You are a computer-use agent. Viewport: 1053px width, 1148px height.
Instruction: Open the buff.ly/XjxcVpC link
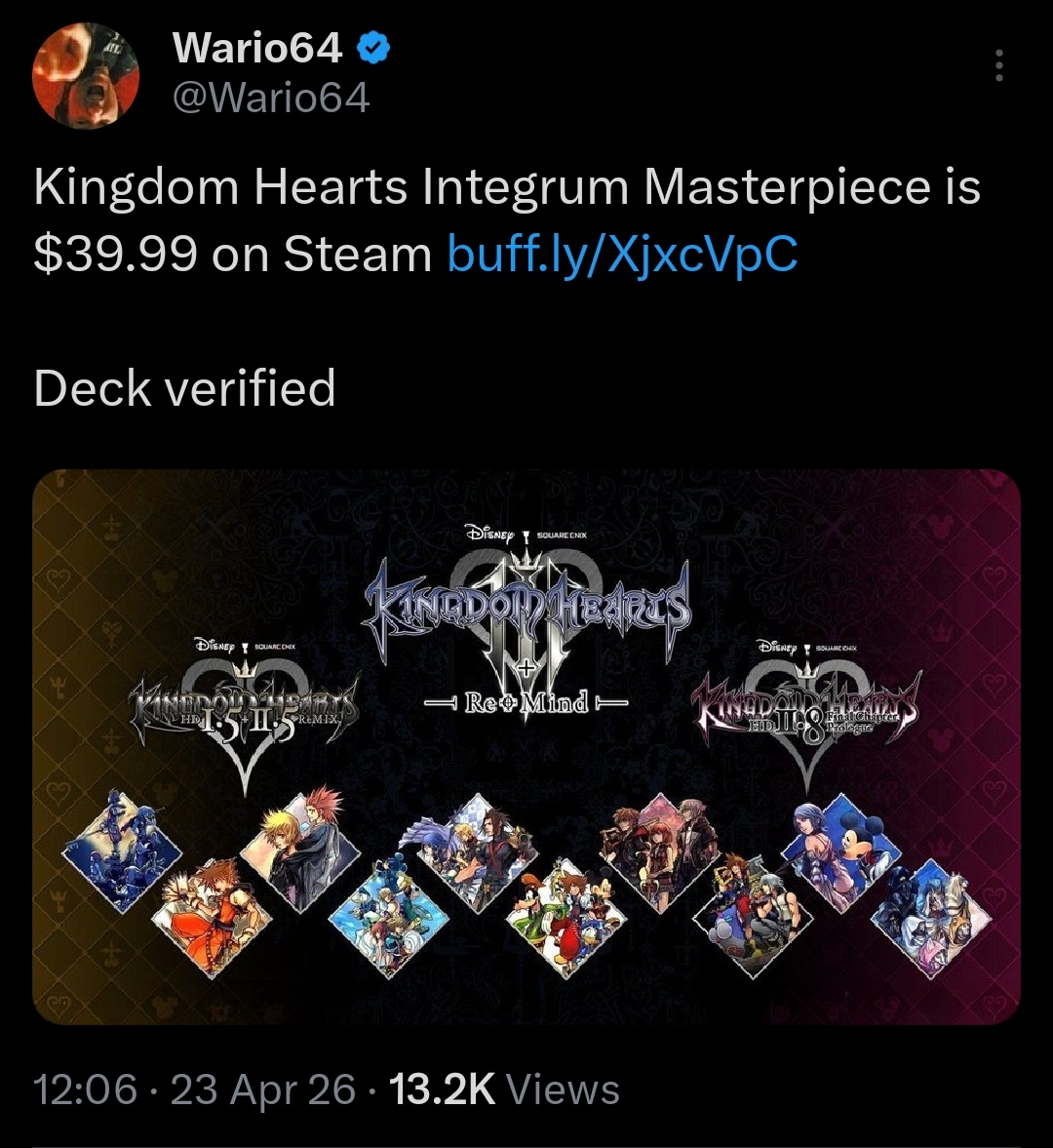tap(622, 254)
